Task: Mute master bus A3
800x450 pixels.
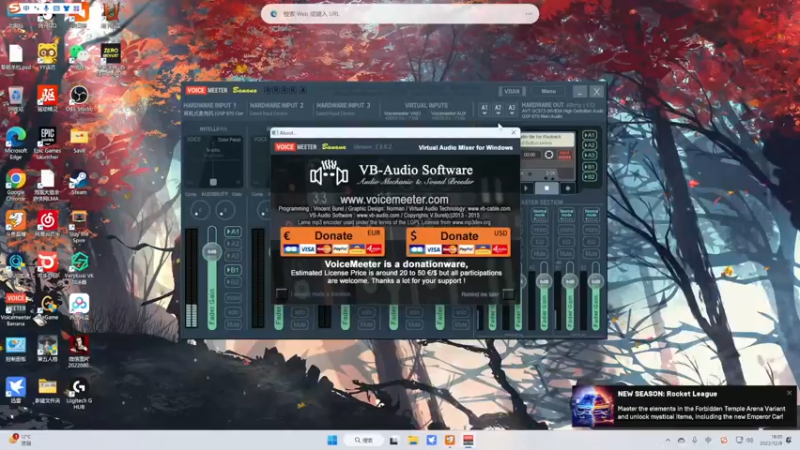Action: pos(540,254)
